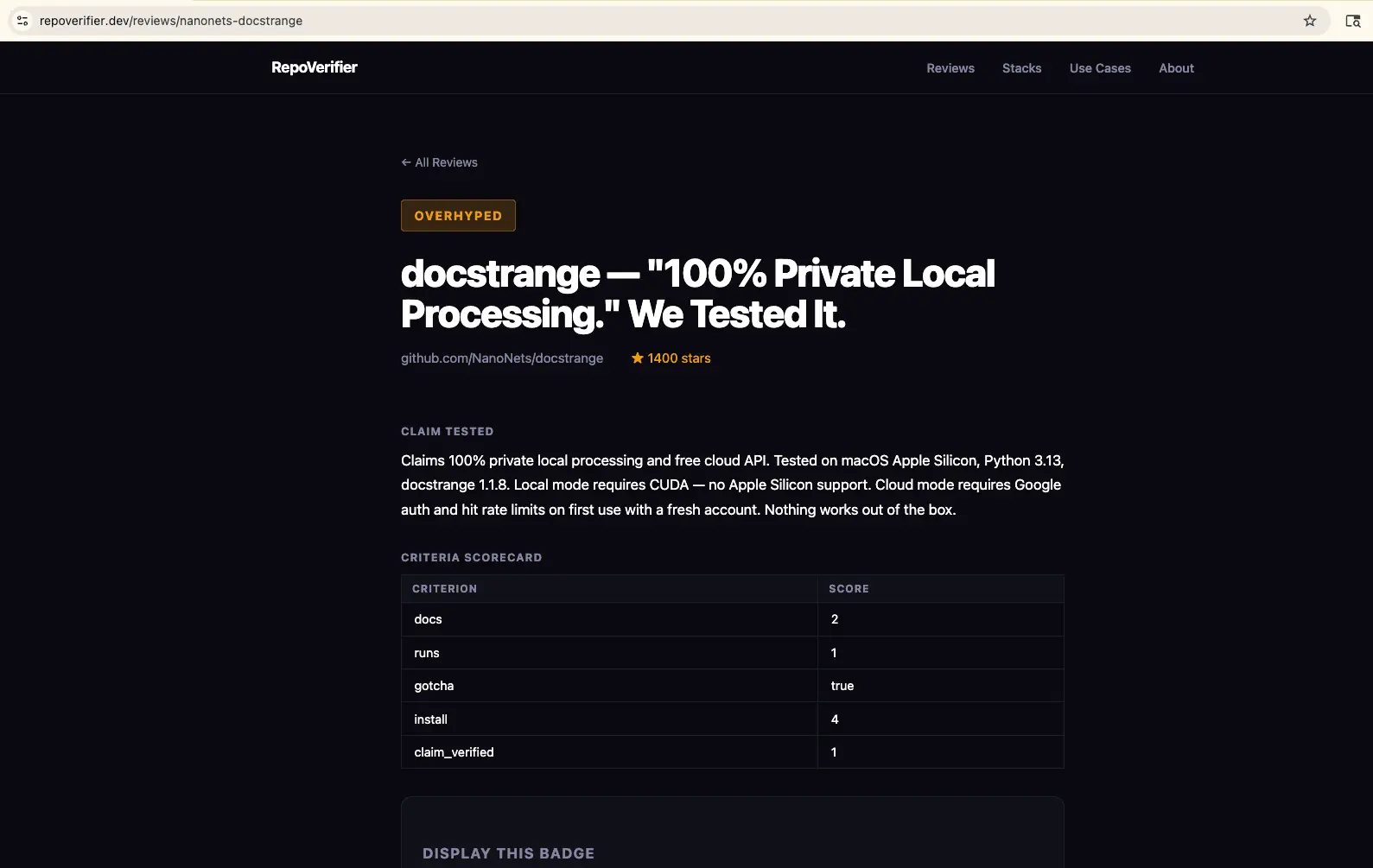Click the claim summary paragraph
Screen dimensions: 1373x868
coord(733,485)
